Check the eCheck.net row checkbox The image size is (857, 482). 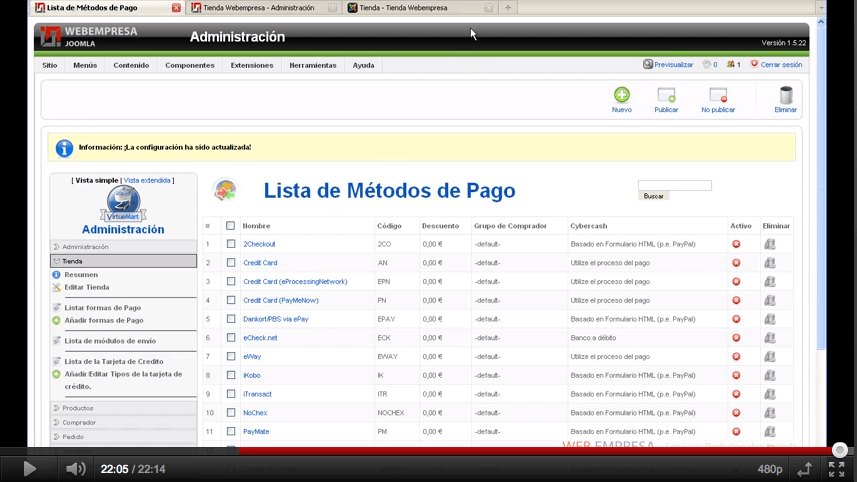tap(231, 338)
